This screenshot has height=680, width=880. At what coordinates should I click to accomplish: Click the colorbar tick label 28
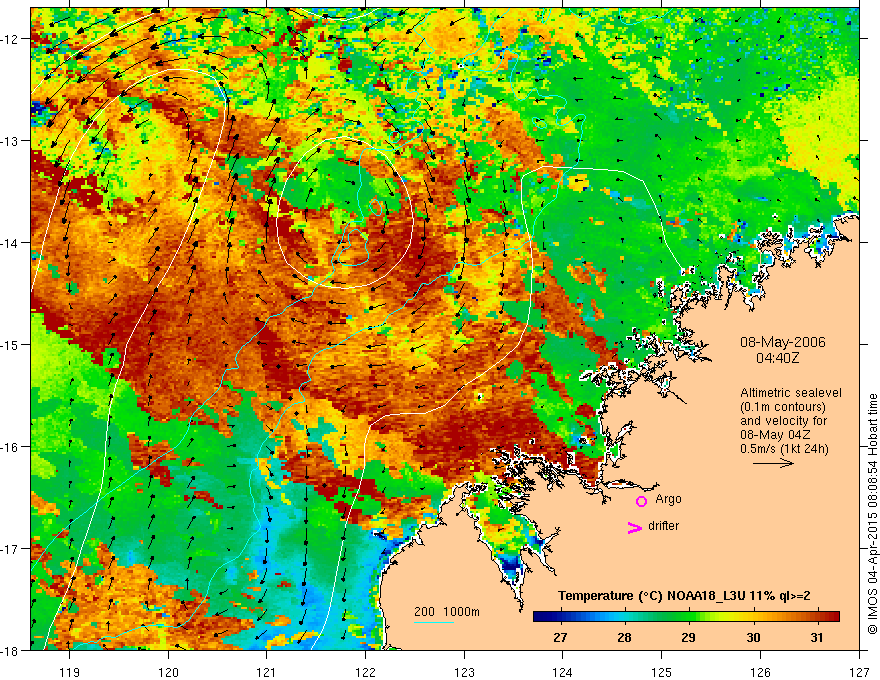click(x=624, y=637)
